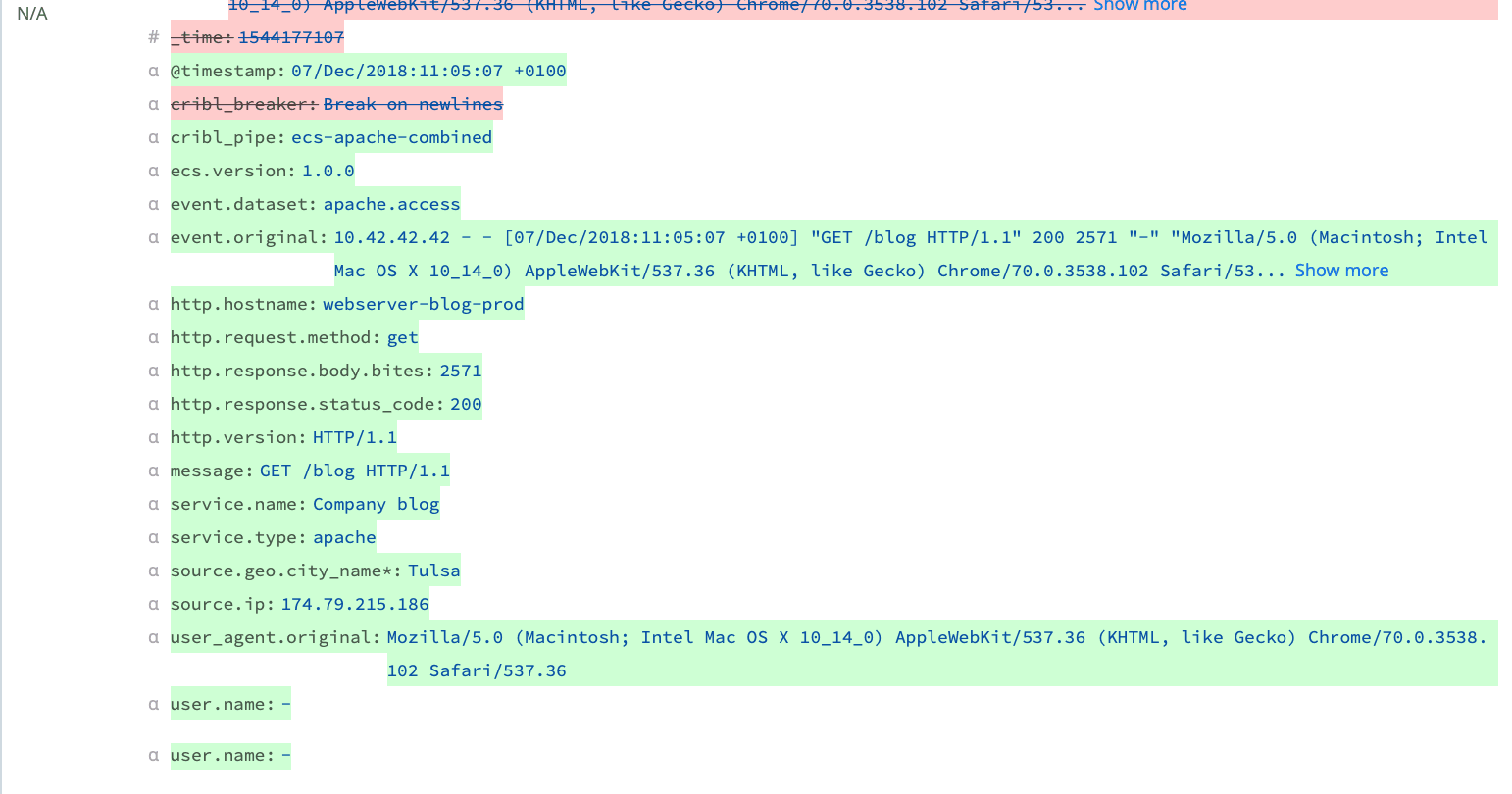Click the http.response.status_code value 200

point(466,404)
